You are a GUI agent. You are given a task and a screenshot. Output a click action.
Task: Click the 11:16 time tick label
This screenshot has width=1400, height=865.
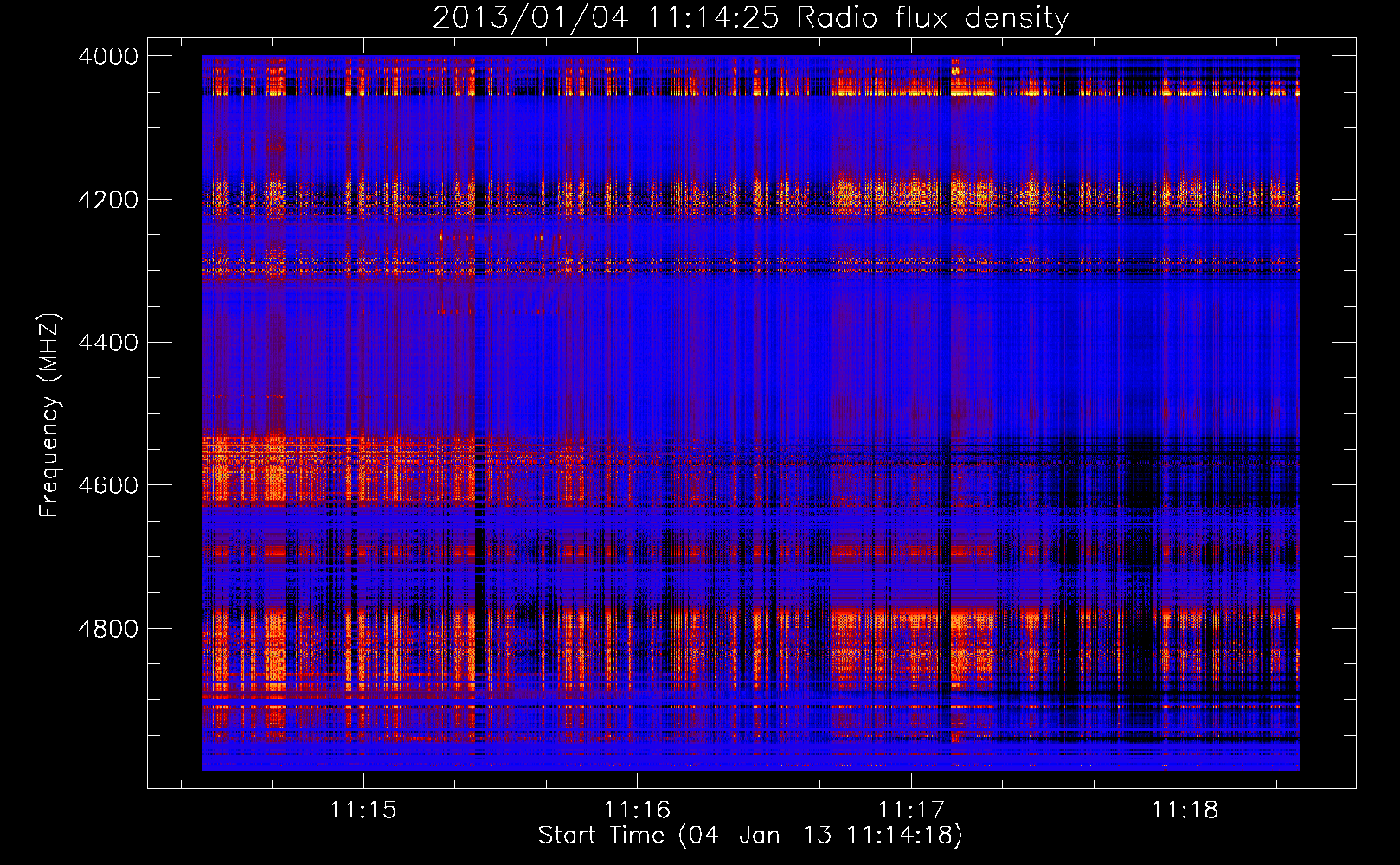[637, 810]
